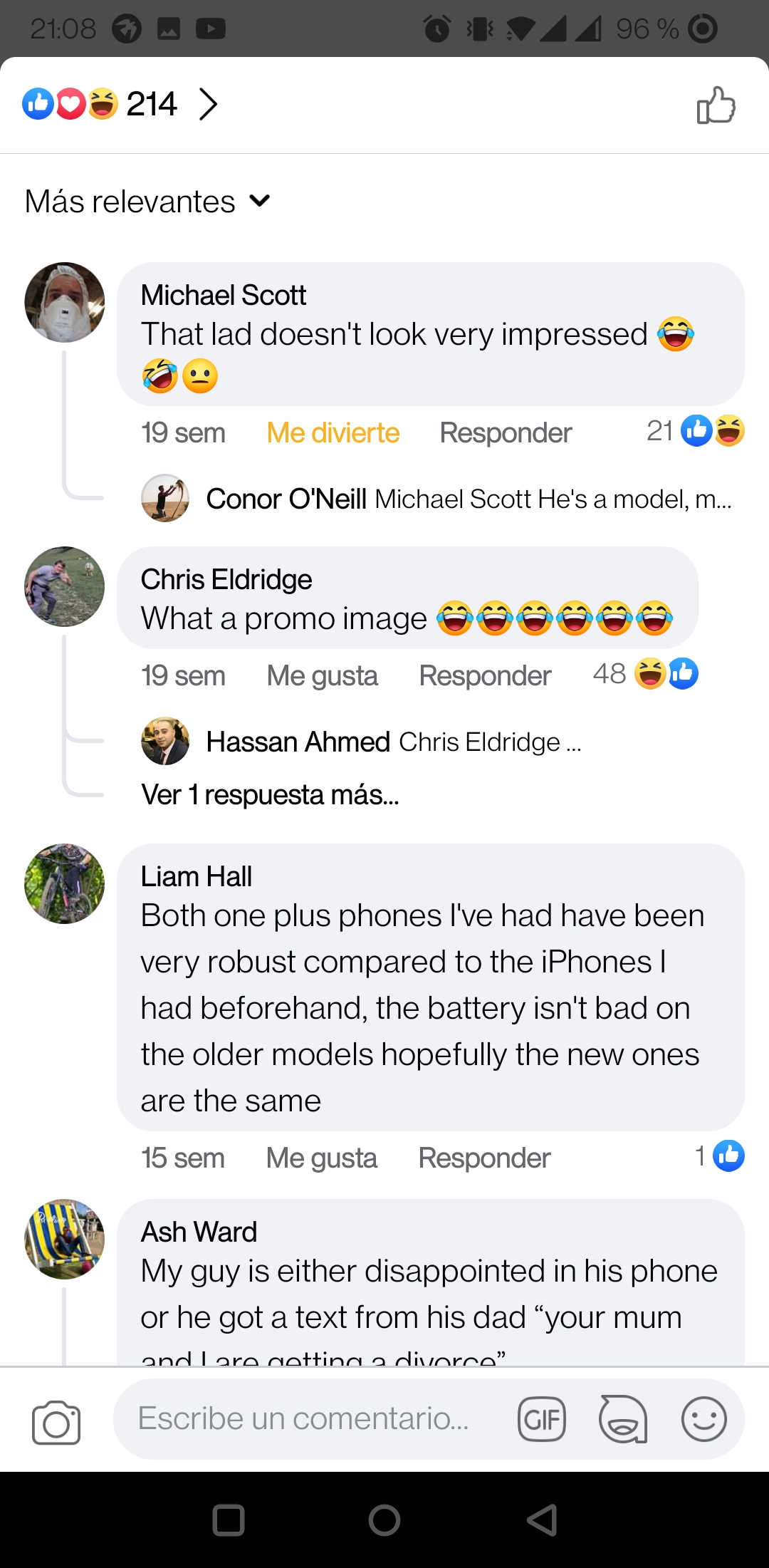Expand Ver 1 respuesta más replies
769x1568 pixels.
[270, 795]
